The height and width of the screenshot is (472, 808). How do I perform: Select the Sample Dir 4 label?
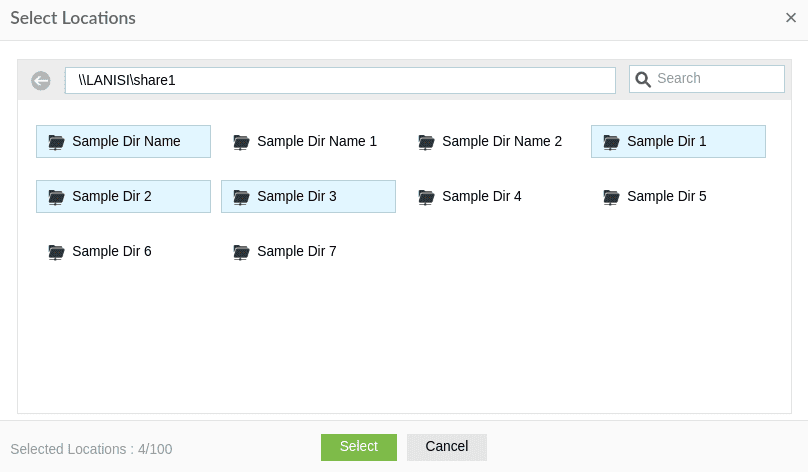[x=482, y=196]
